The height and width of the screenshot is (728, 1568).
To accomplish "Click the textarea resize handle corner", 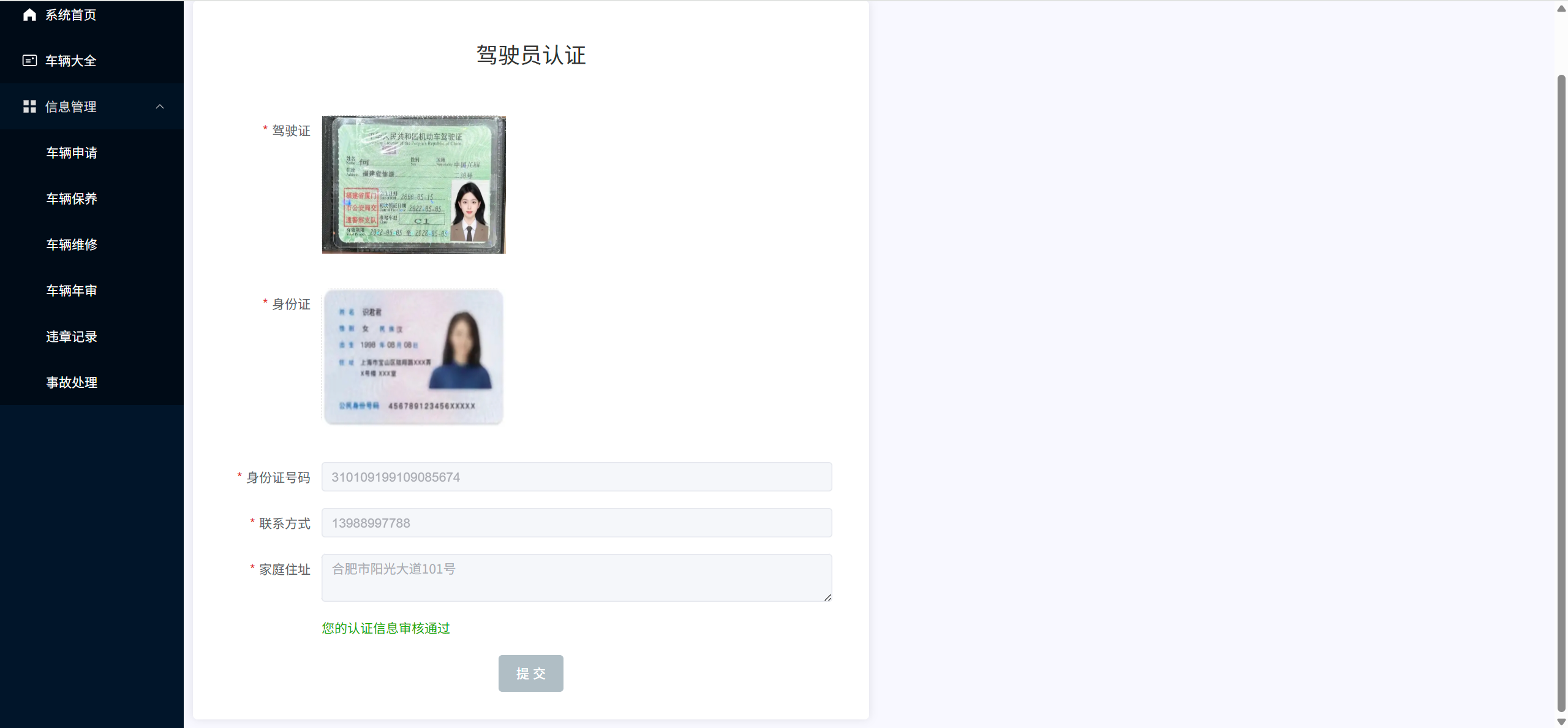I will click(x=827, y=597).
